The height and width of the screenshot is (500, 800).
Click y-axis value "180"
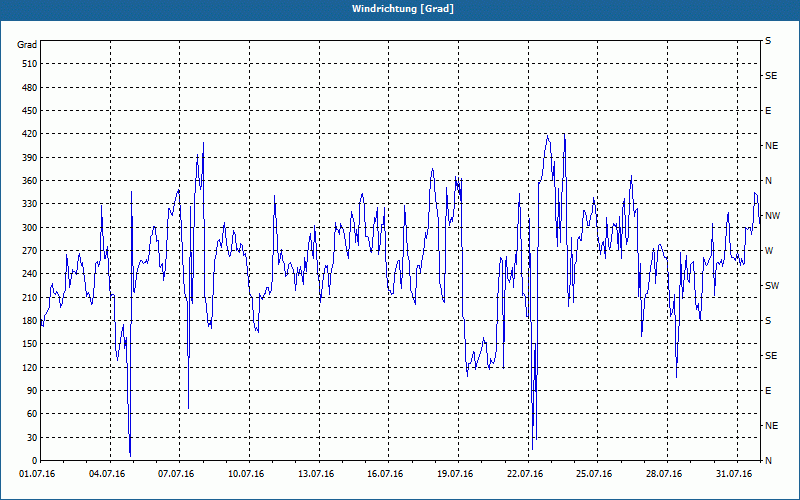click(x=30, y=321)
